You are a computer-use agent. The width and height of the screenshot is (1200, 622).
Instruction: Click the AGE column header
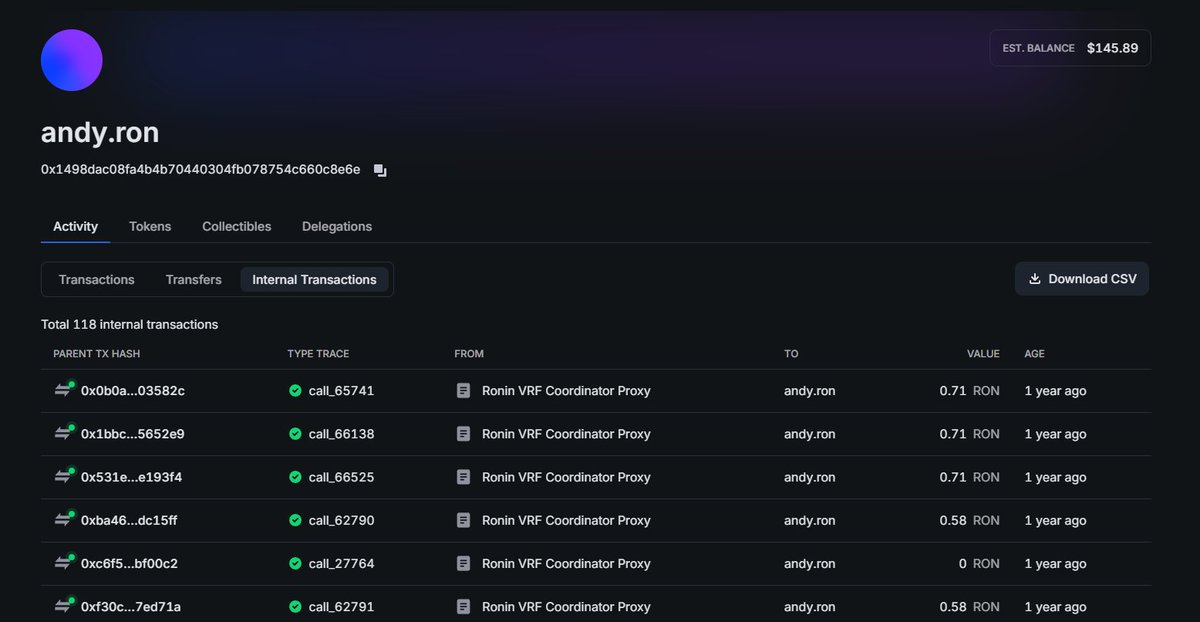(1034, 354)
